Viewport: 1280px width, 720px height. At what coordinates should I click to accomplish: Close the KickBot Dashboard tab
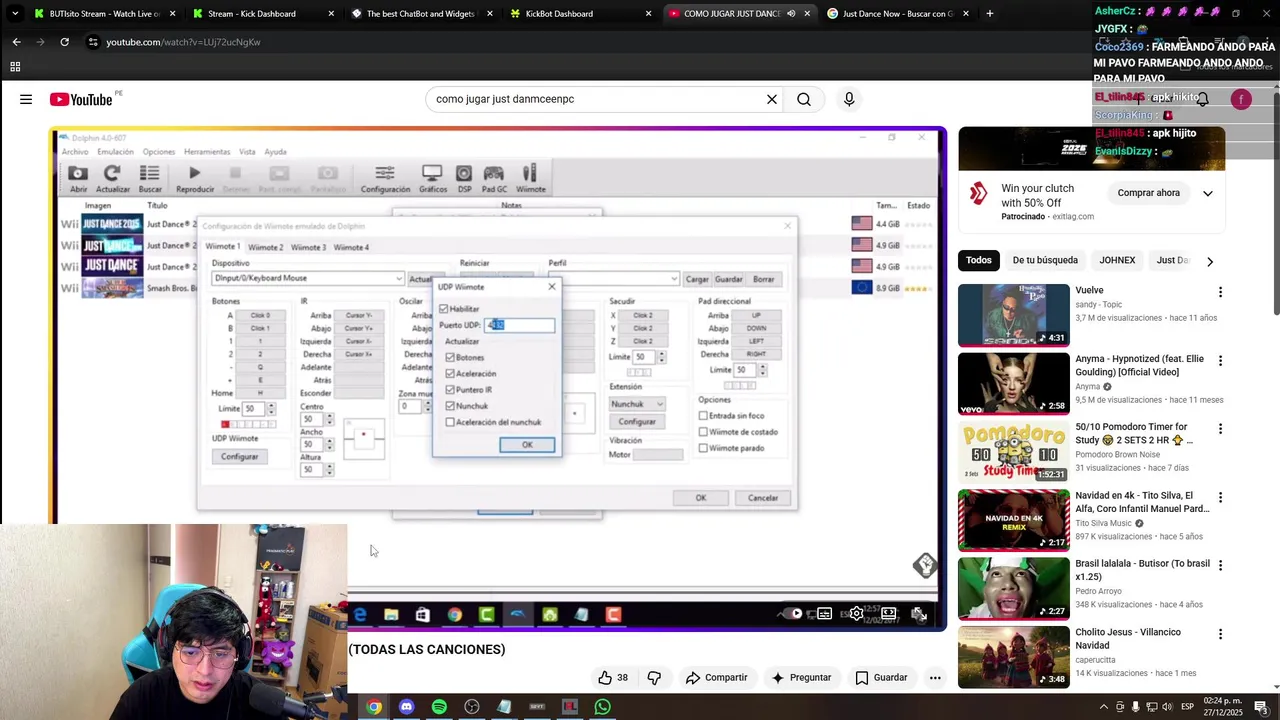[648, 14]
